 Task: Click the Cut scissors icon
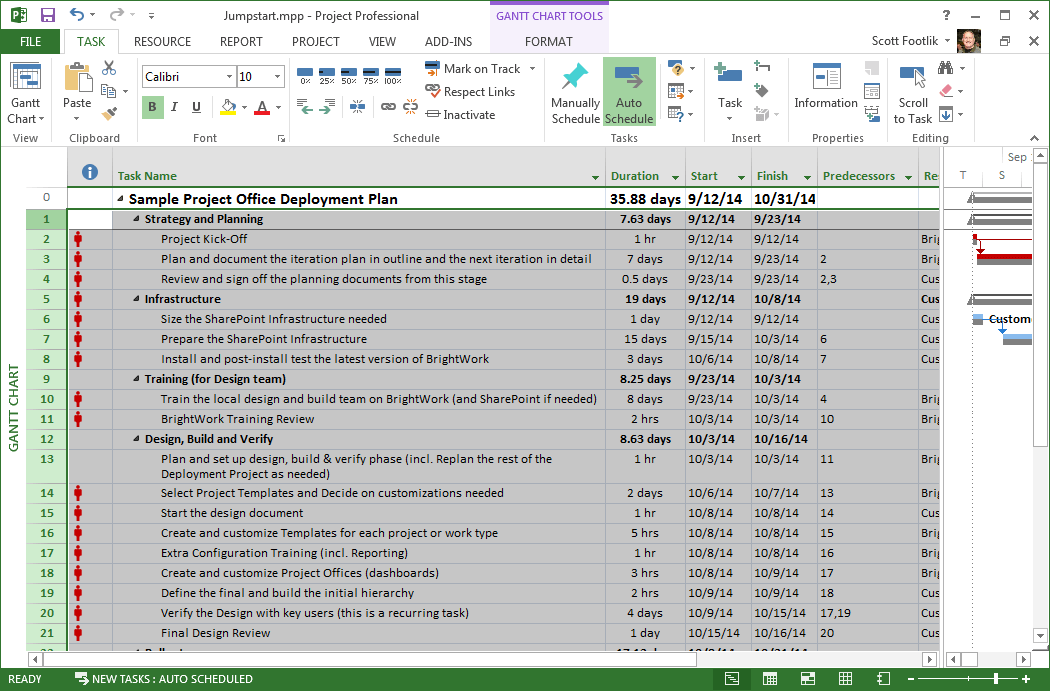coord(109,68)
